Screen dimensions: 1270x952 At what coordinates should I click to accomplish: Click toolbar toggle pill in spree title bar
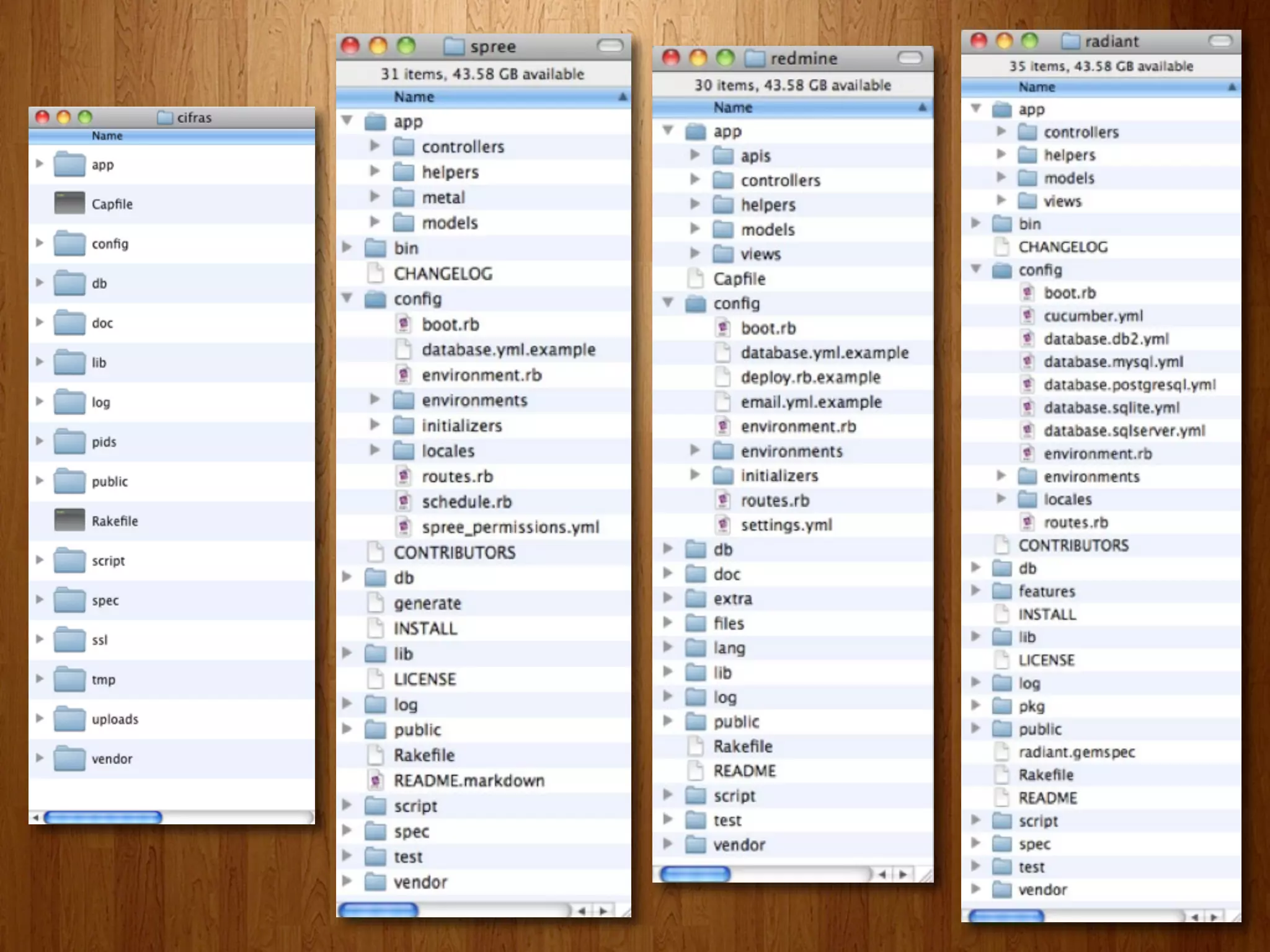coord(610,46)
